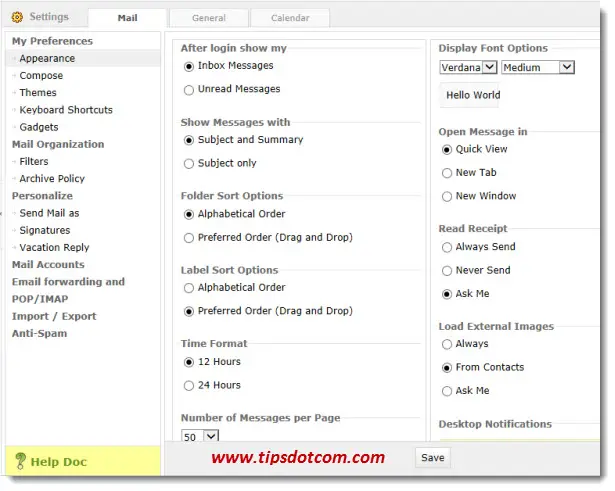Open Archive Policy settings
This screenshot has height=491, width=615.
tap(52, 179)
